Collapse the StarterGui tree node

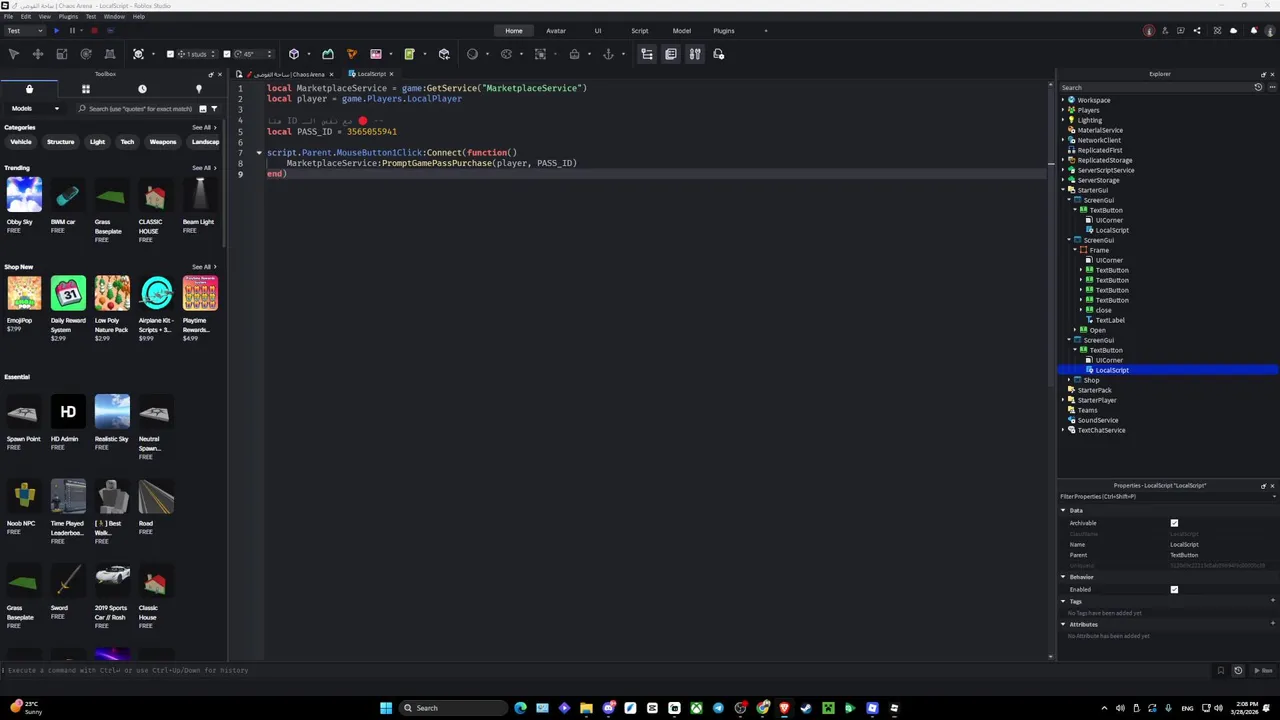coord(1063,190)
